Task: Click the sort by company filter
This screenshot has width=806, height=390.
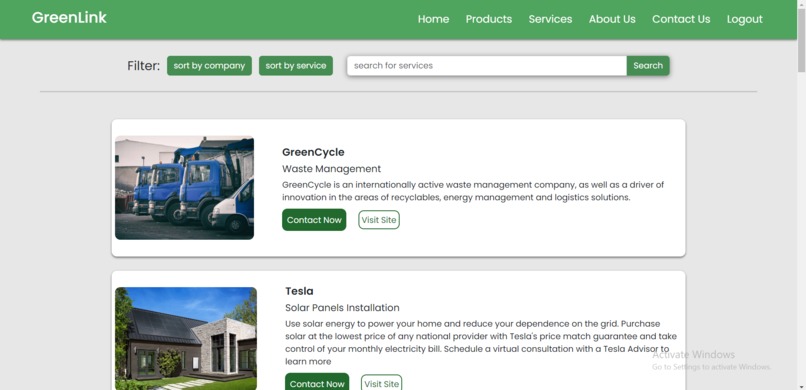Action: pos(209,66)
